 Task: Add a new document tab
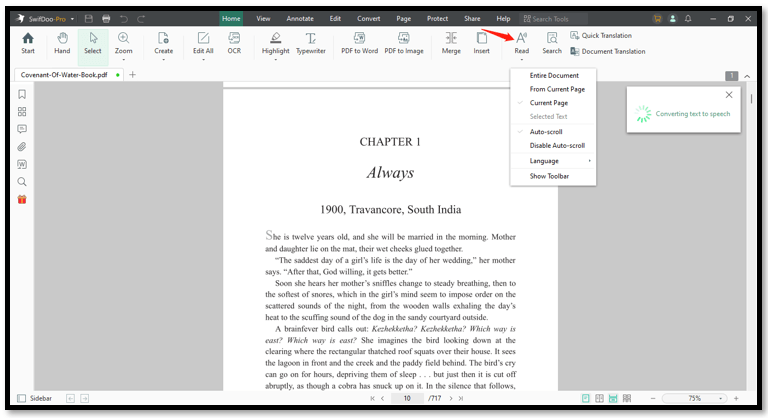132,74
